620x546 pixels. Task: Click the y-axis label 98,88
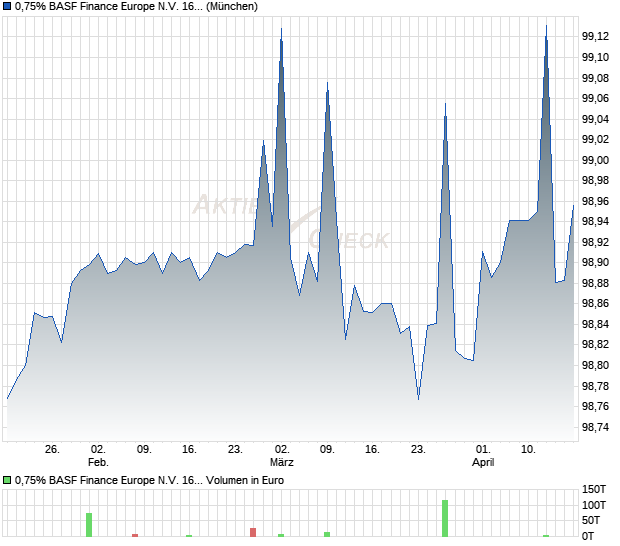[x=595, y=283]
